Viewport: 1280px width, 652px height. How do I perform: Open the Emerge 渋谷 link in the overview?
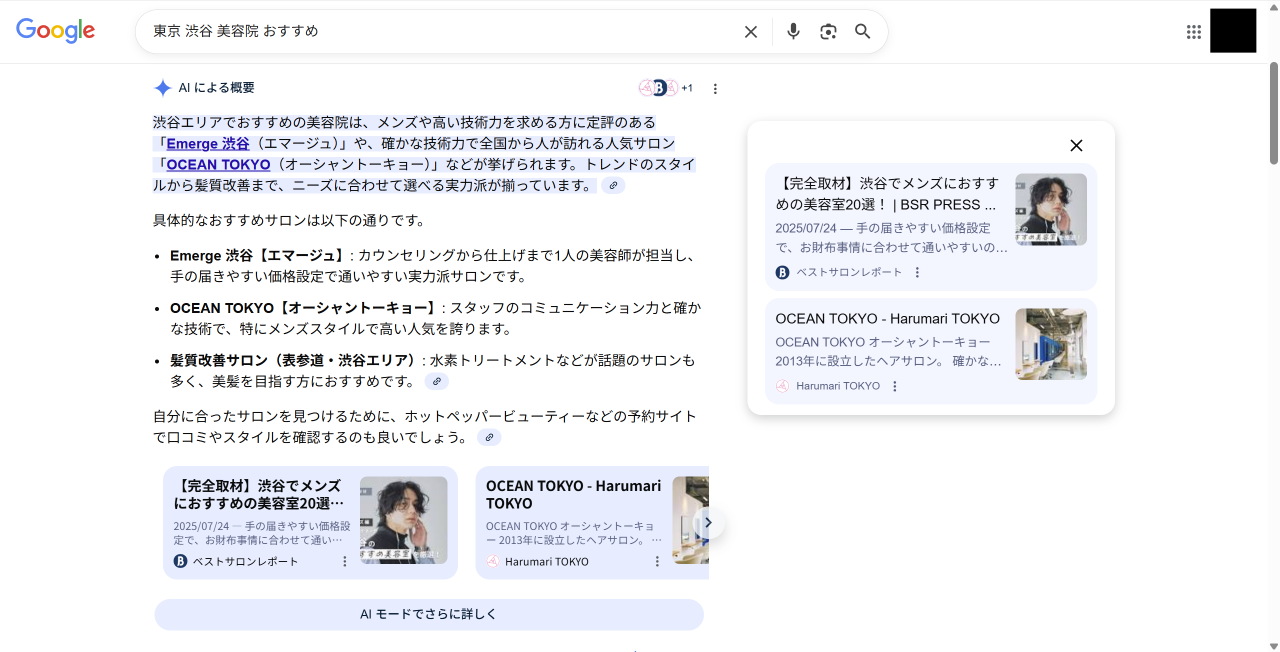[206, 143]
